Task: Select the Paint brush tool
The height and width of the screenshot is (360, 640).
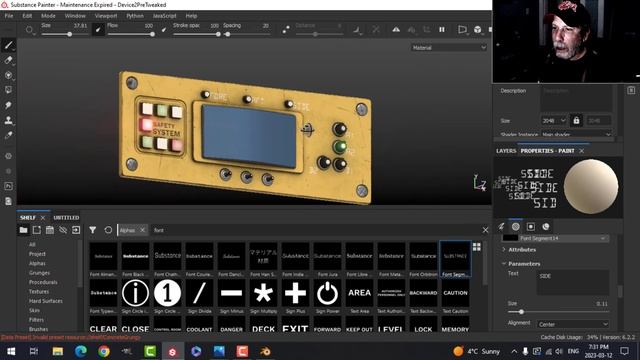Action: [x=8, y=45]
